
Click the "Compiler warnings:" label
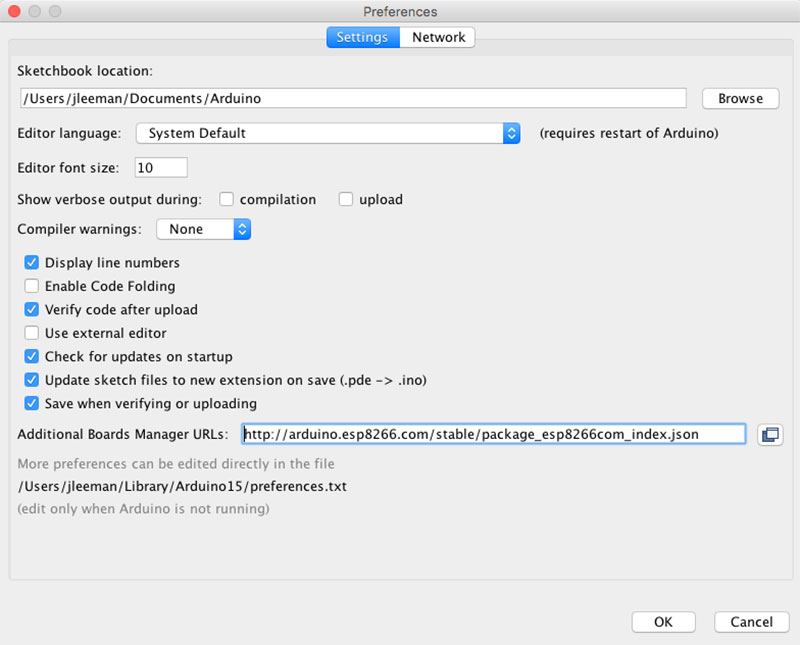[x=79, y=229]
